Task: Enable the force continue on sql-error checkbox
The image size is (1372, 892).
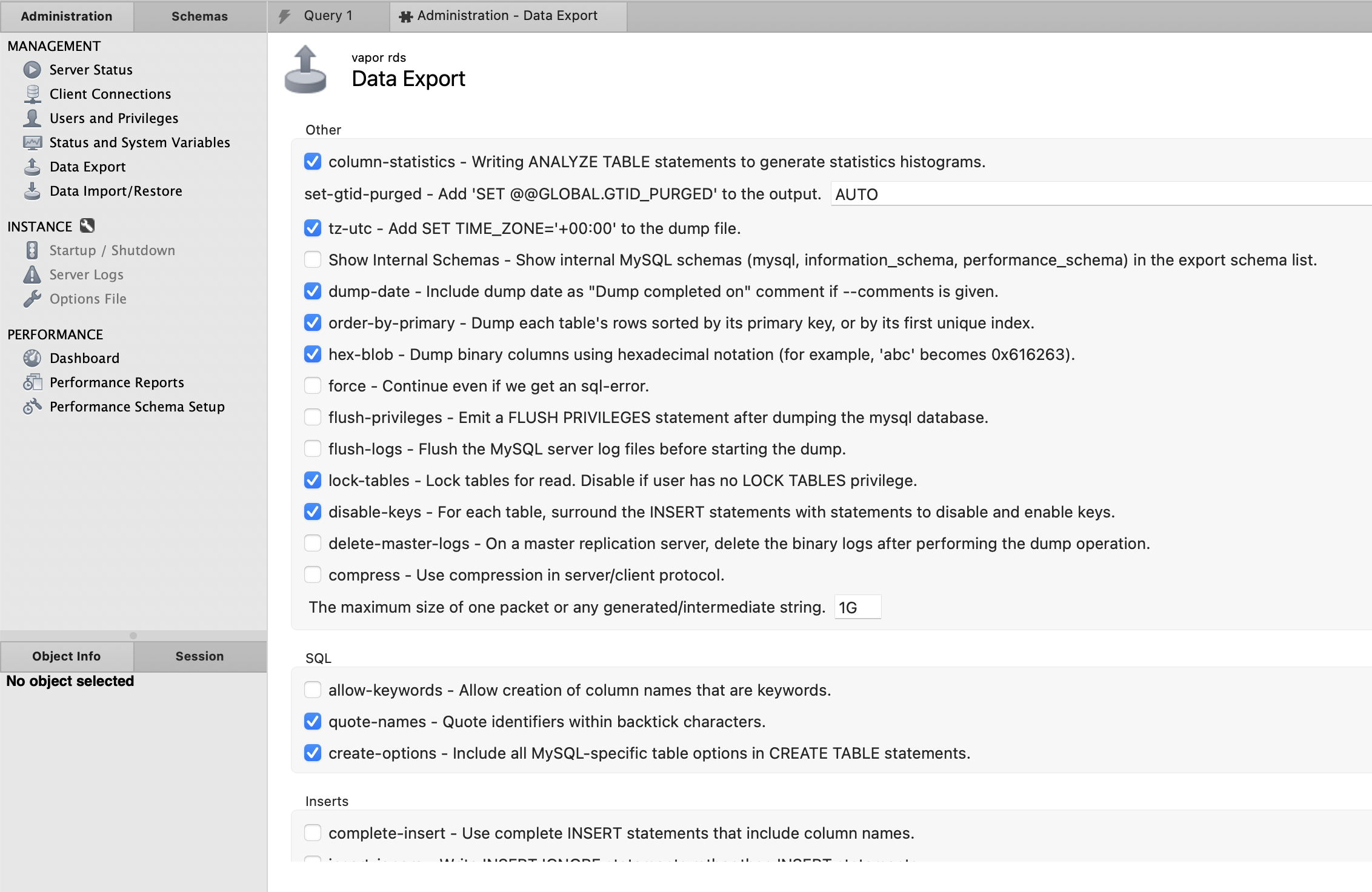Action: pos(313,386)
